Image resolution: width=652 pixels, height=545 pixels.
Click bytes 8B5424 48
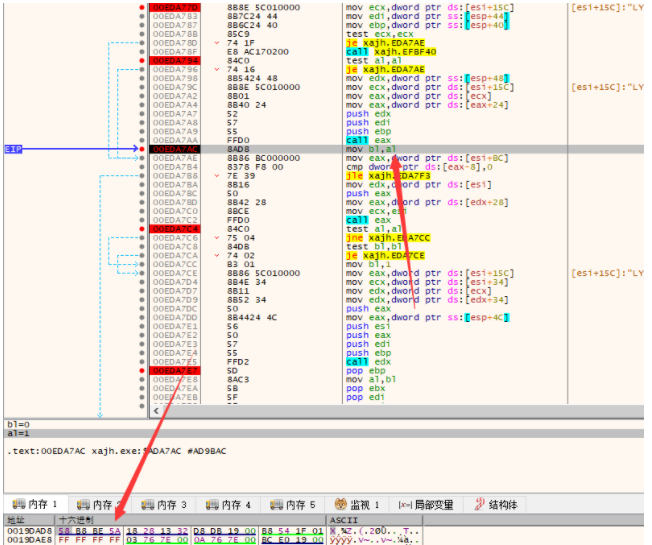252,78
